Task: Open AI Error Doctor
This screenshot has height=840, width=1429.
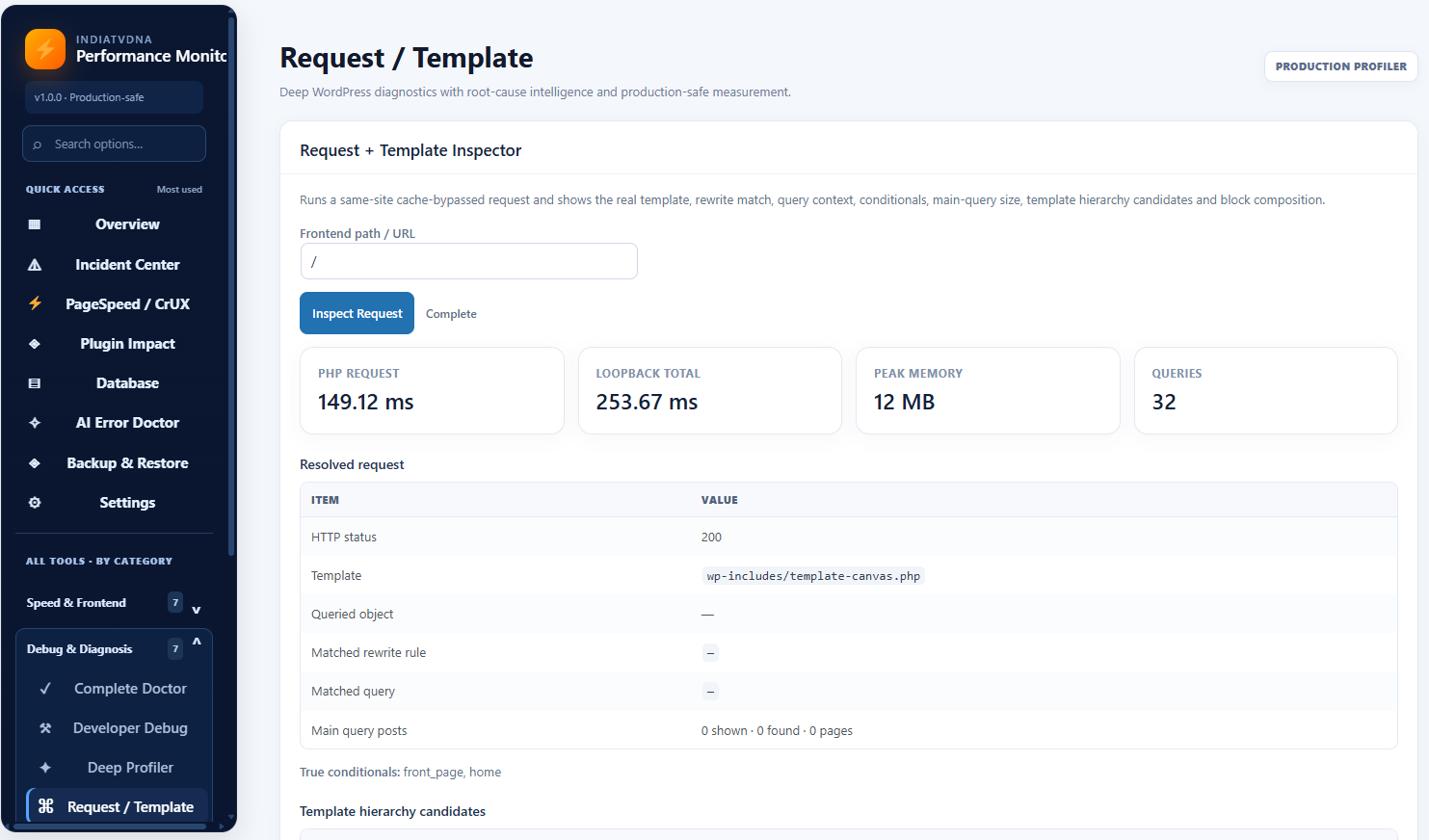Action: (114, 423)
